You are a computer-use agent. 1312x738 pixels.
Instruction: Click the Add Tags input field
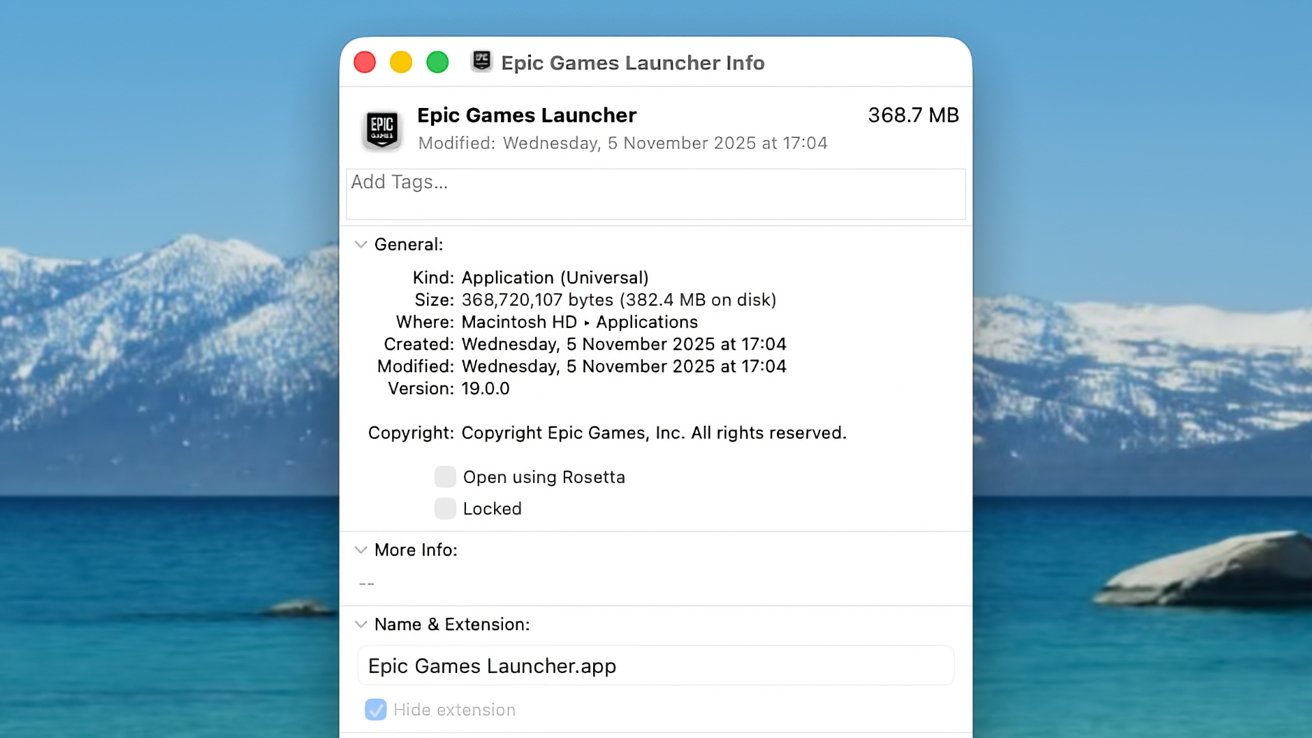tap(655, 193)
